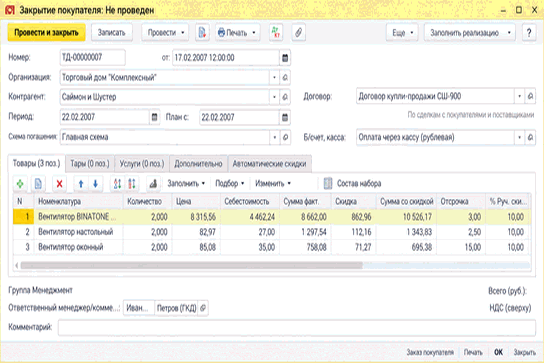Click the create-based-on document icon
544x363 pixels.
pos(202,33)
